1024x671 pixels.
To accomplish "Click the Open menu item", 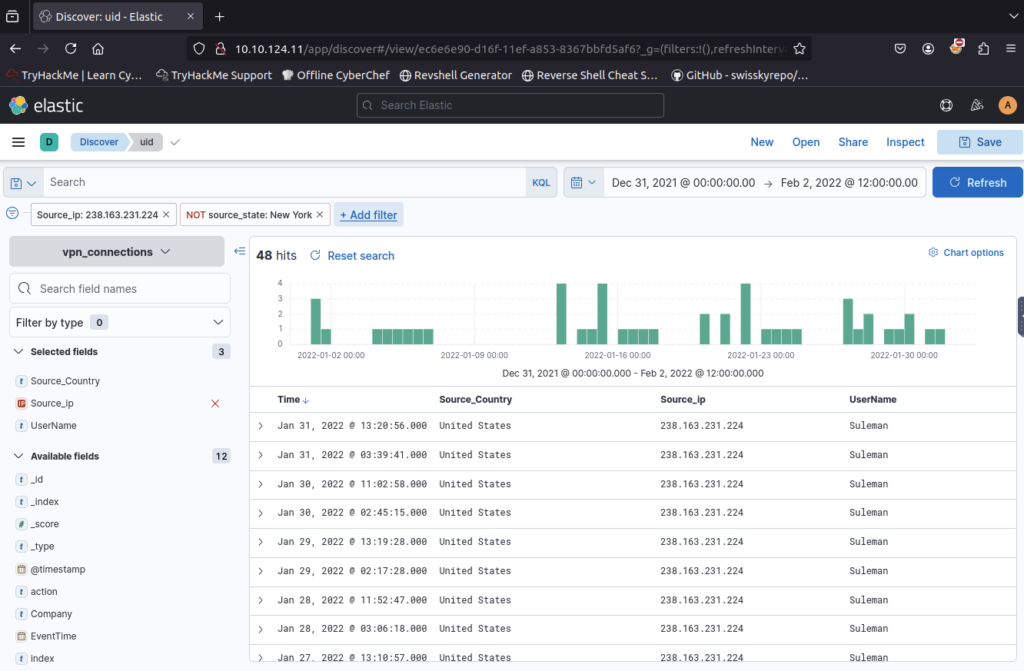I will (x=806, y=142).
